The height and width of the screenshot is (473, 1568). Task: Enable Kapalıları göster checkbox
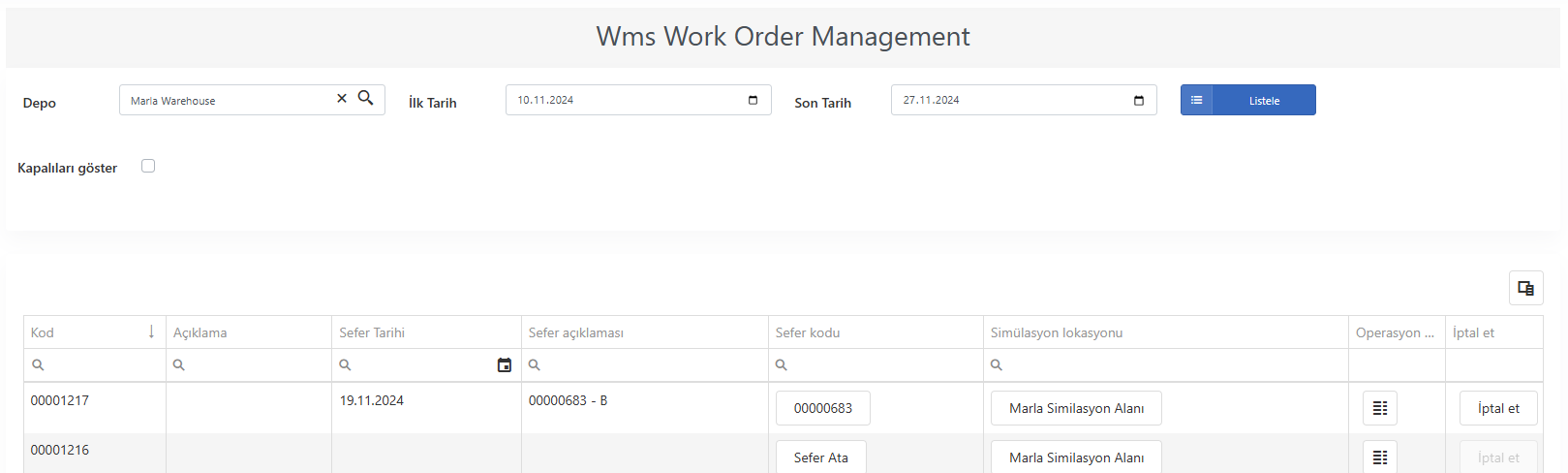point(148,166)
